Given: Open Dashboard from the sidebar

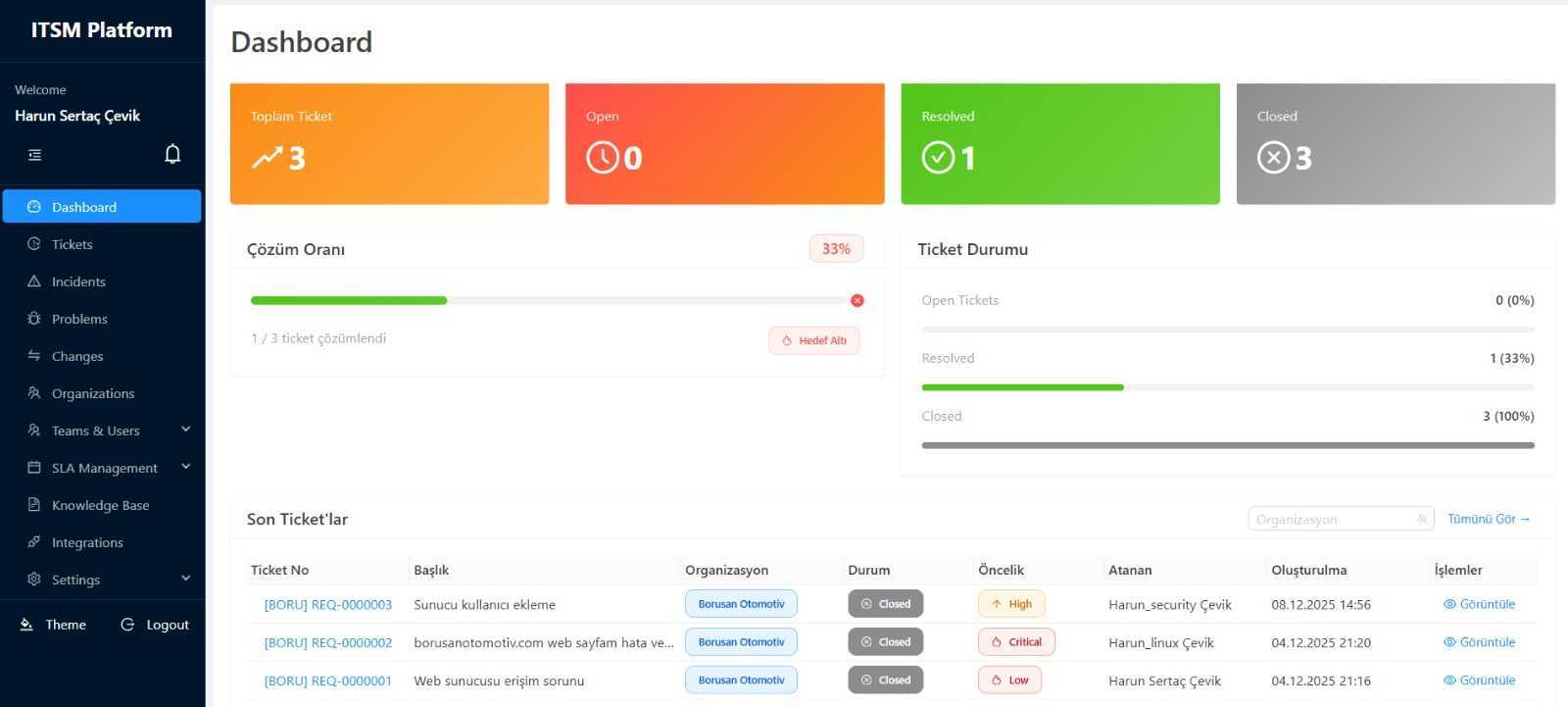Looking at the screenshot, I should [x=102, y=207].
